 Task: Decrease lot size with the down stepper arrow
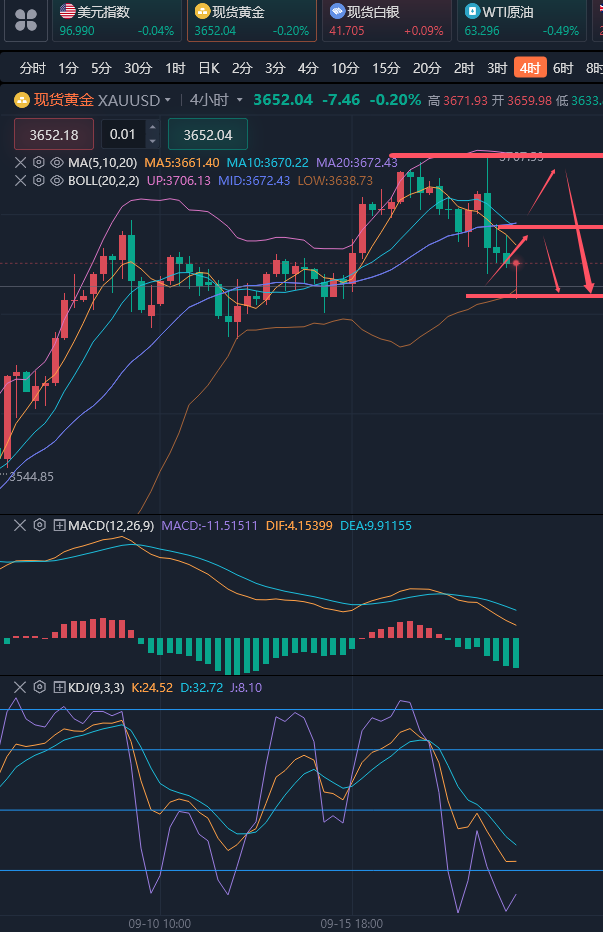(153, 141)
